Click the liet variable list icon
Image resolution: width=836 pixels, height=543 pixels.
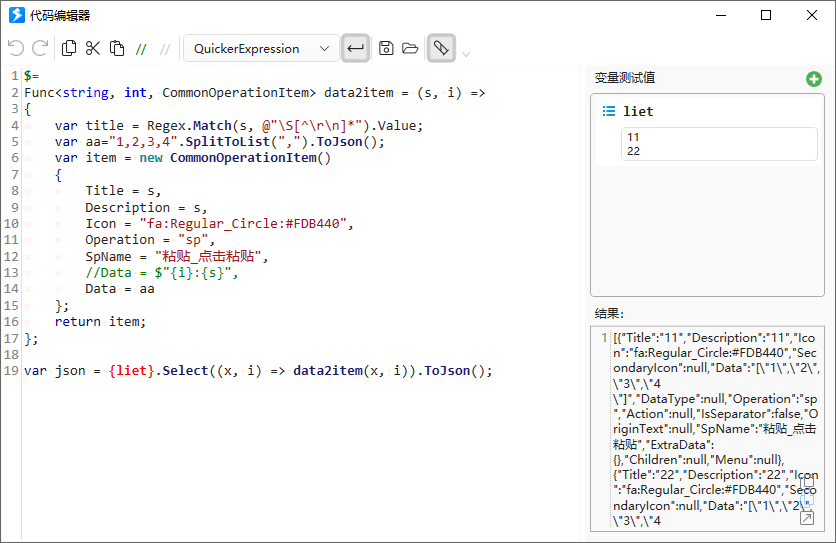click(x=608, y=111)
